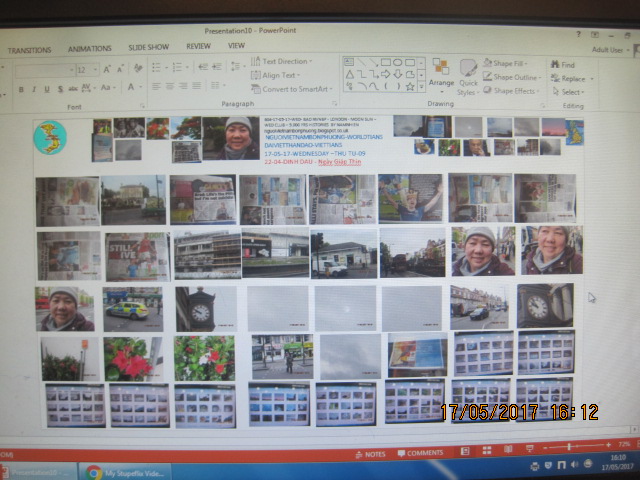Select the Rectangle shape
This screenshot has height=480, width=640.
click(386, 62)
